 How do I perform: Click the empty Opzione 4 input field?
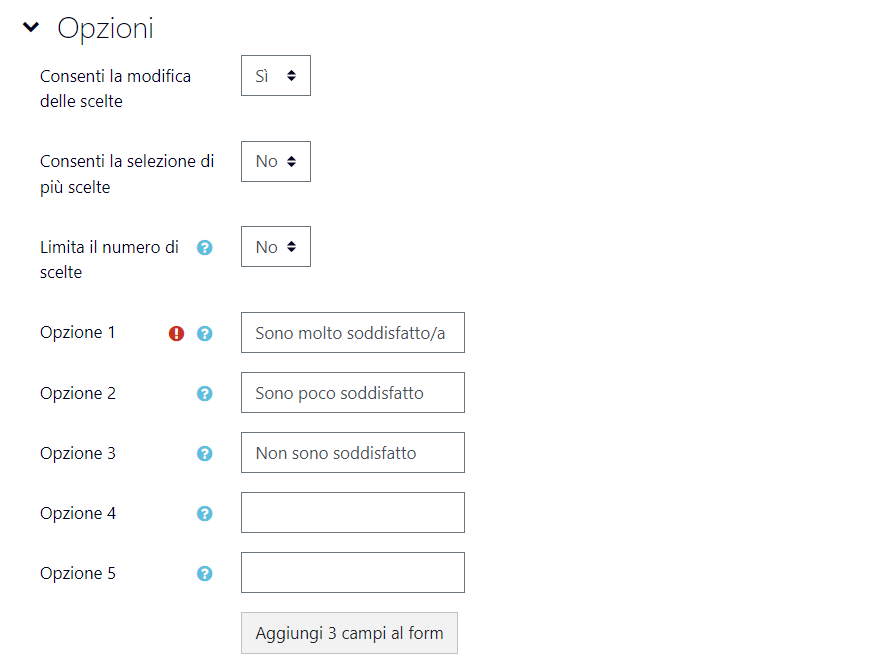pos(353,513)
